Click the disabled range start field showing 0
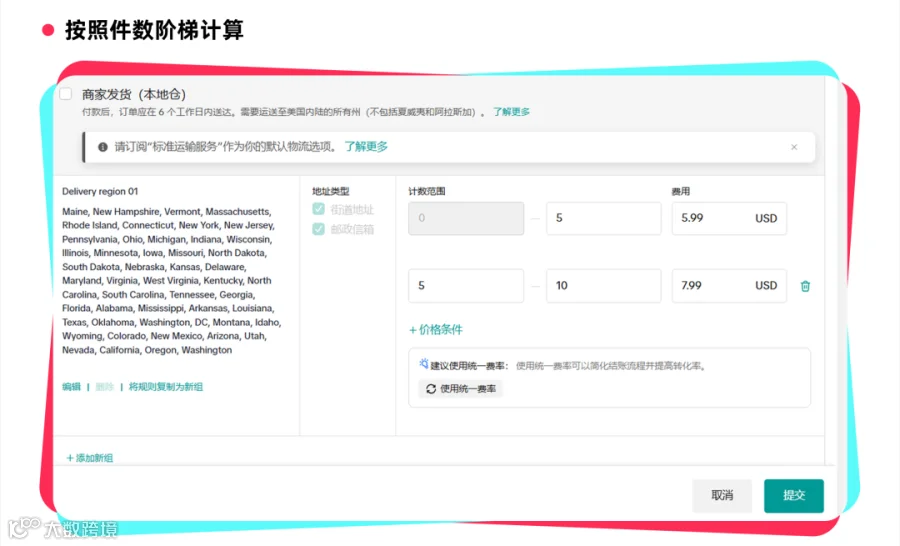This screenshot has width=900, height=546. click(466, 218)
